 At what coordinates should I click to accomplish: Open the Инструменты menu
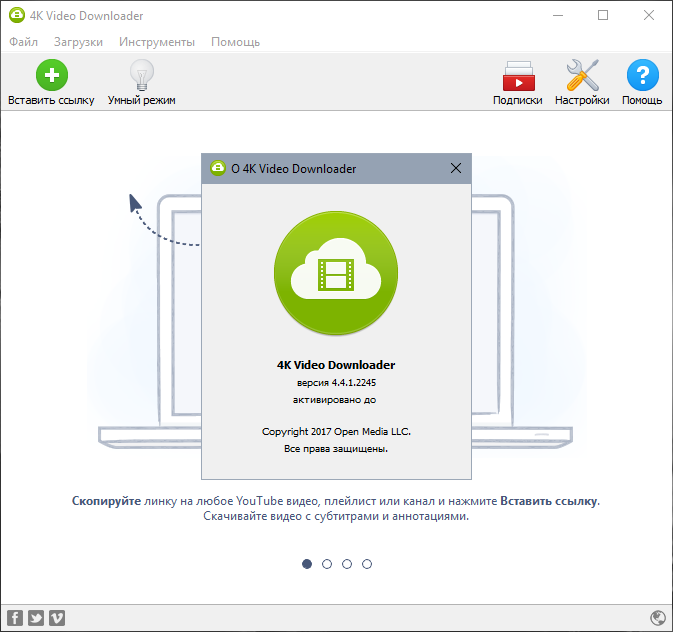point(157,42)
